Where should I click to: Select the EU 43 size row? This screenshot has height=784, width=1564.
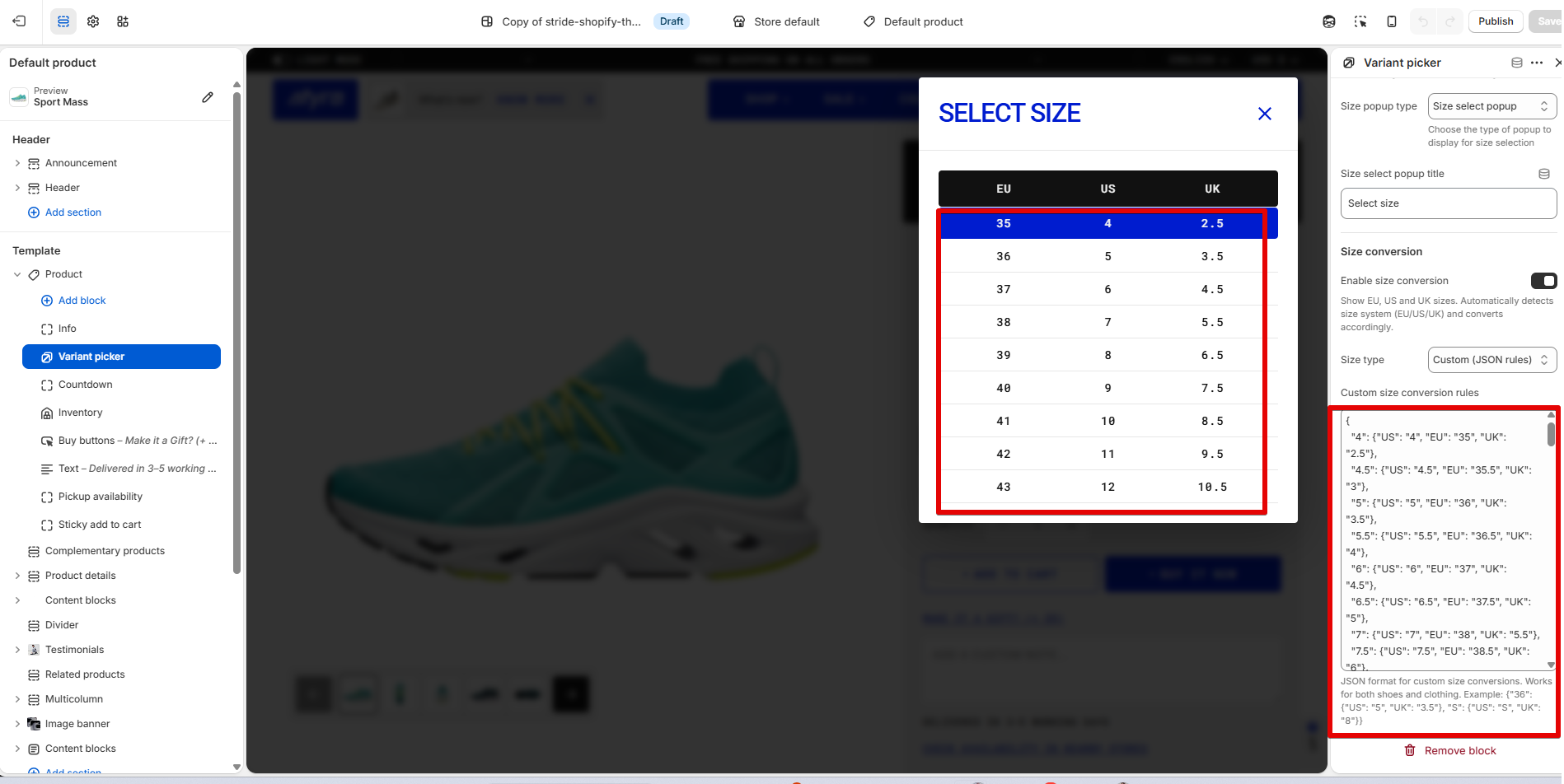(1108, 487)
